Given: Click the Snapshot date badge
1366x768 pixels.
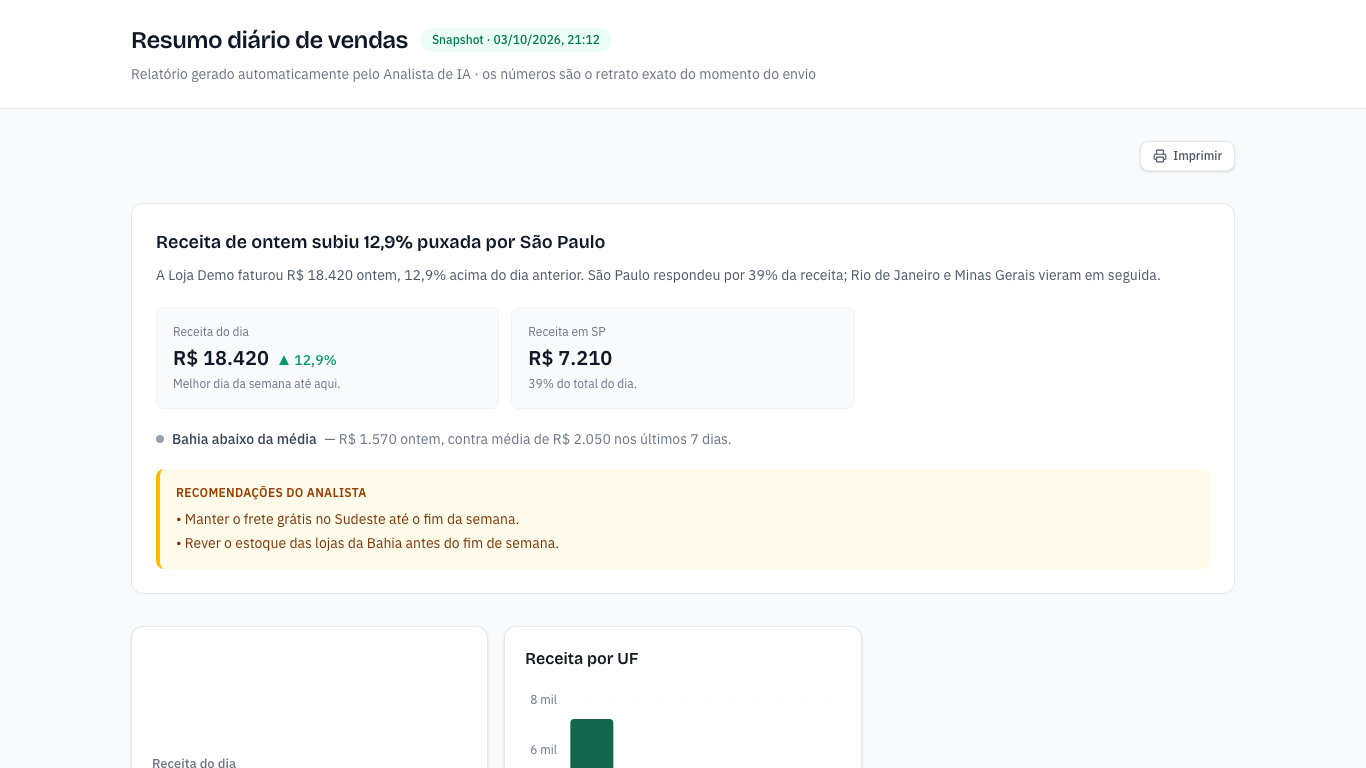Looking at the screenshot, I should (516, 40).
